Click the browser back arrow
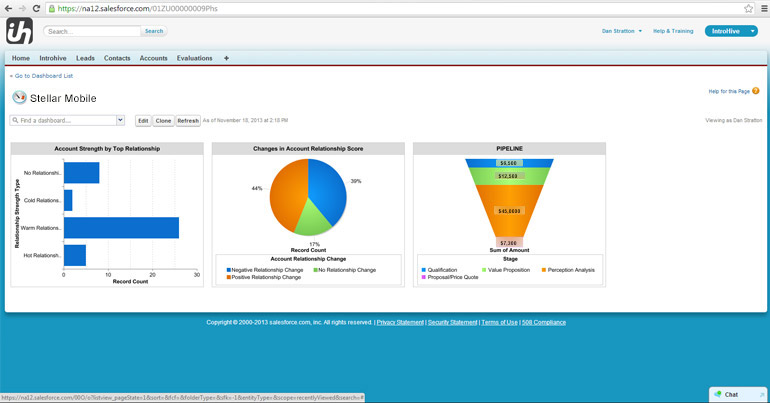 point(8,8)
